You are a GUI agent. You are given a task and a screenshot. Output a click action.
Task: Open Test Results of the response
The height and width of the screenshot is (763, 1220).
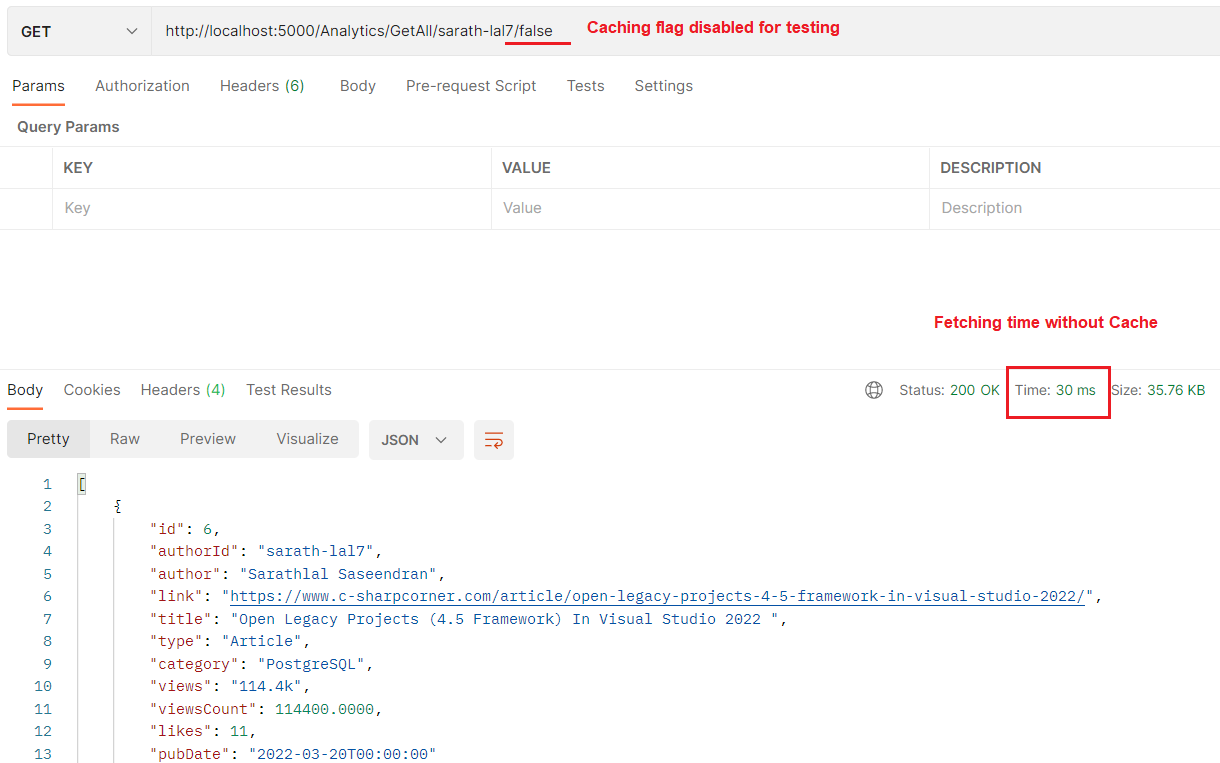289,390
